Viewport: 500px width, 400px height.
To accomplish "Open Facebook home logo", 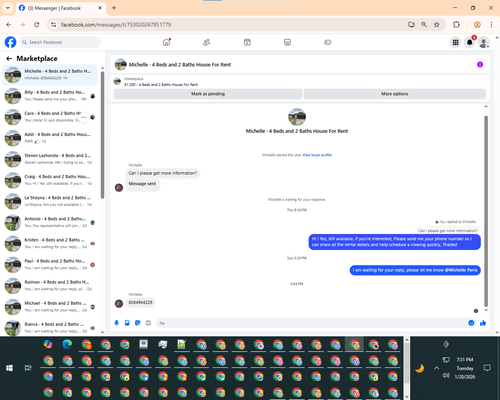I will [10, 42].
